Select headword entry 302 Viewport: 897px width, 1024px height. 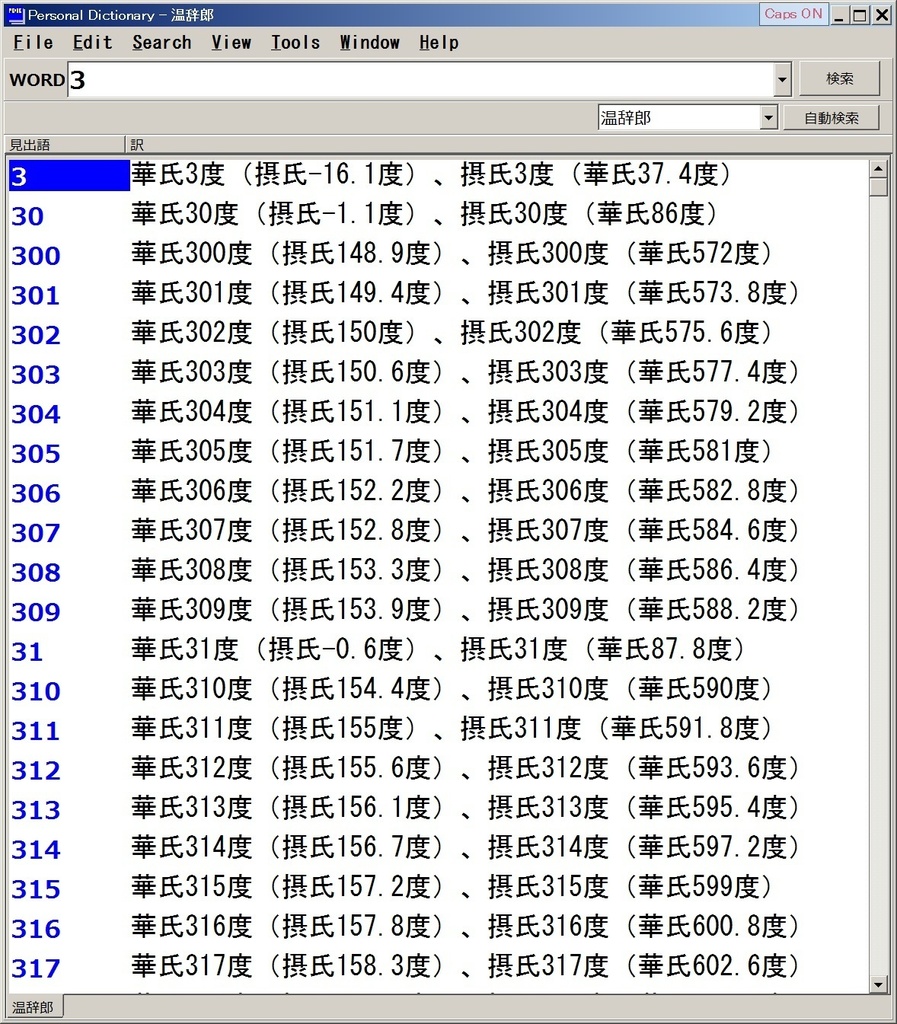click(36, 334)
